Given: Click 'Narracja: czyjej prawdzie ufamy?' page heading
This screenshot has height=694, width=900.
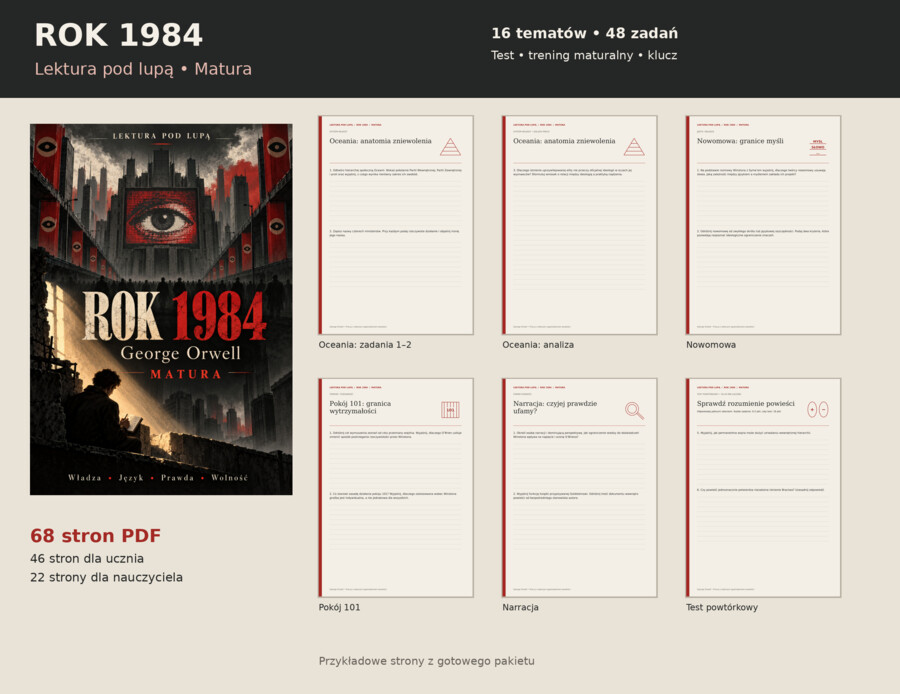Looking at the screenshot, I should 555,407.
